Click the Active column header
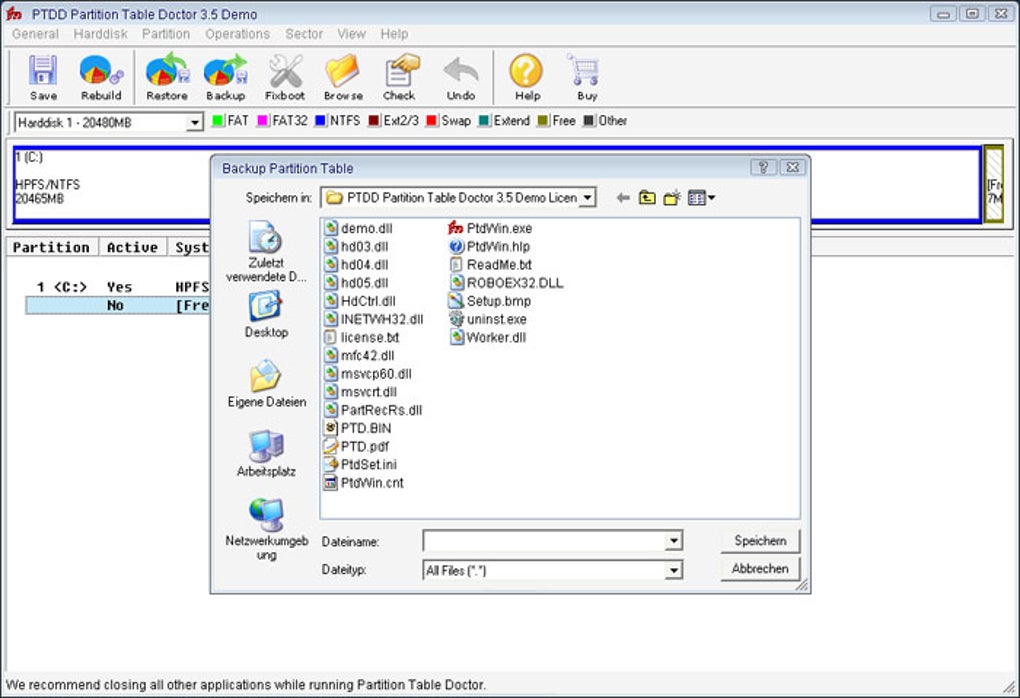Screen dimensions: 1020x698 (133, 247)
